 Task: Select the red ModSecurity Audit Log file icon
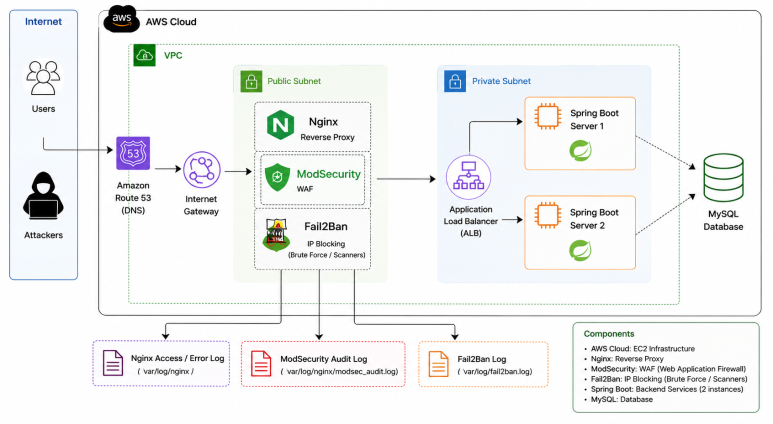click(x=261, y=363)
